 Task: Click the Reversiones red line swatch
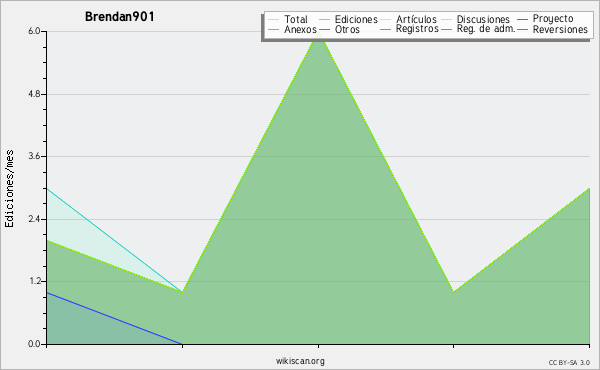(522, 29)
